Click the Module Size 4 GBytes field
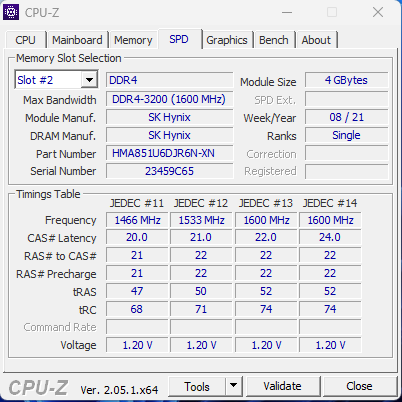The height and width of the screenshot is (402, 402). pyautogui.click(x=347, y=80)
